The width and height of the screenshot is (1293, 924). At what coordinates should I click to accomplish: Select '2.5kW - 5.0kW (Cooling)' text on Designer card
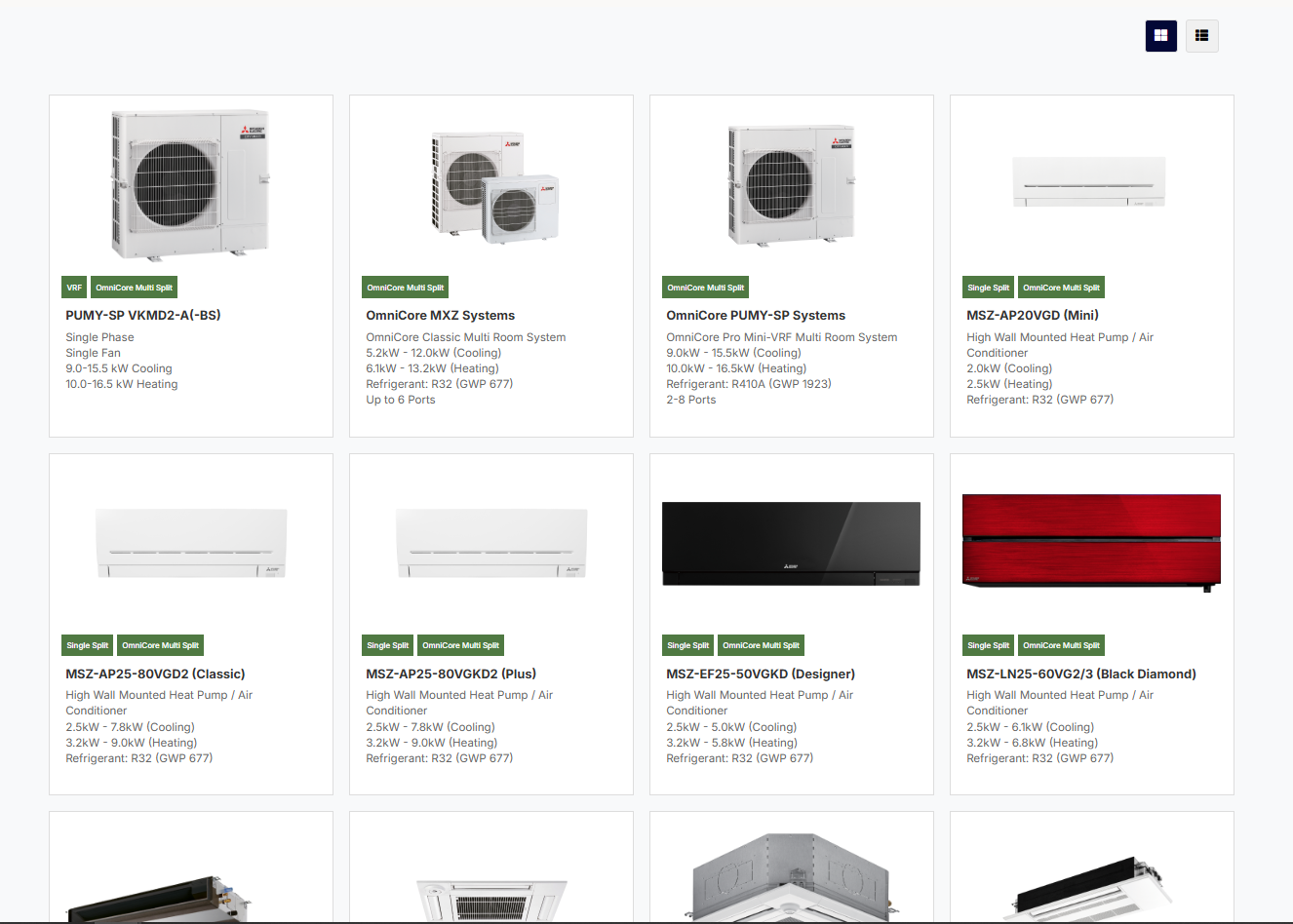(731, 727)
